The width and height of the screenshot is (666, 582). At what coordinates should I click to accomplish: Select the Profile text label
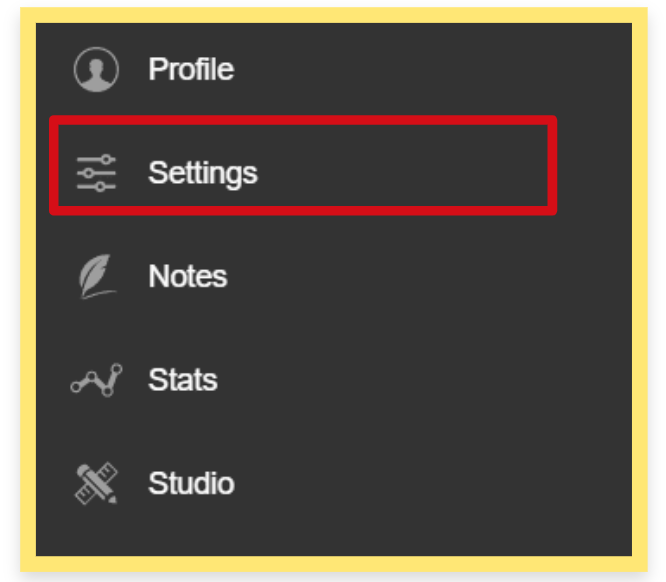[190, 70]
